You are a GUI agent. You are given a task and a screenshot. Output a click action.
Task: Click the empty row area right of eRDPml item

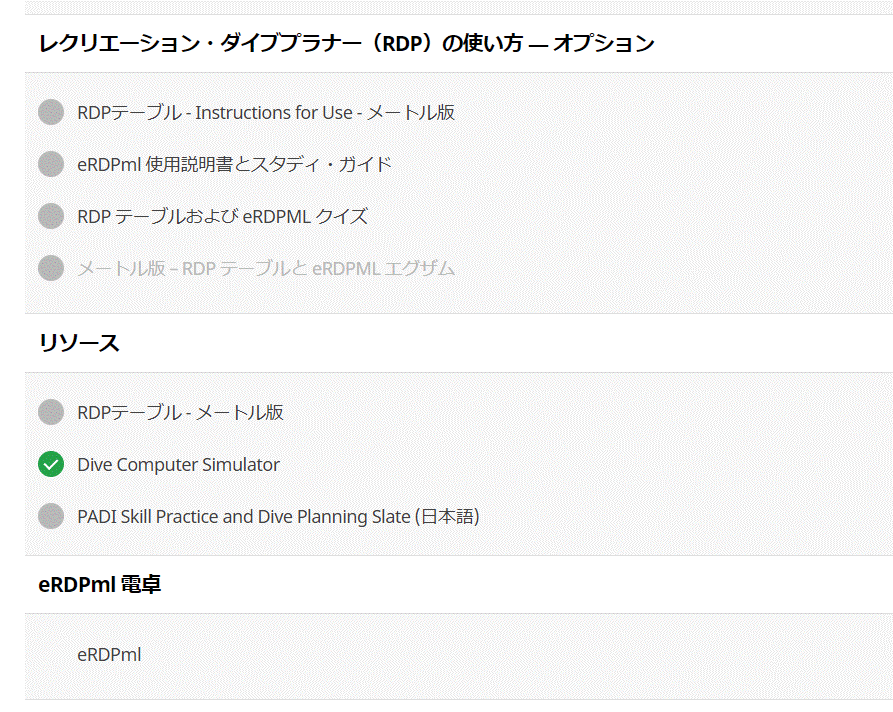click(513, 655)
